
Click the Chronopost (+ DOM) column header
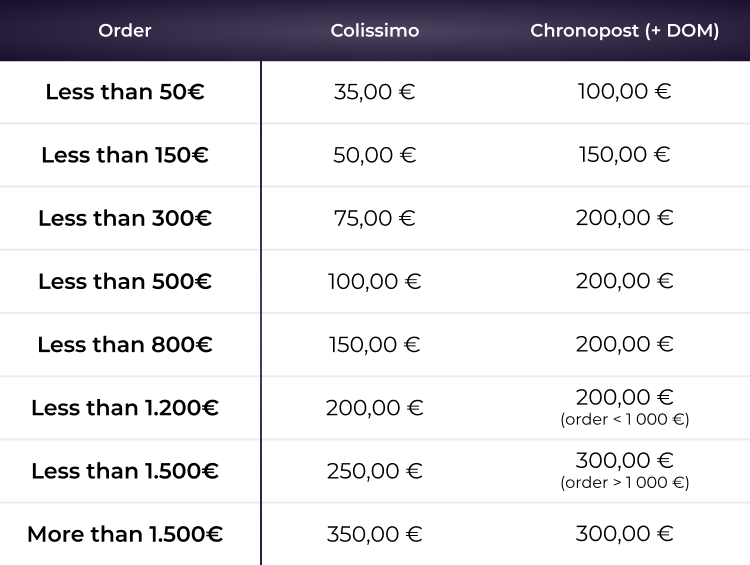point(624,31)
